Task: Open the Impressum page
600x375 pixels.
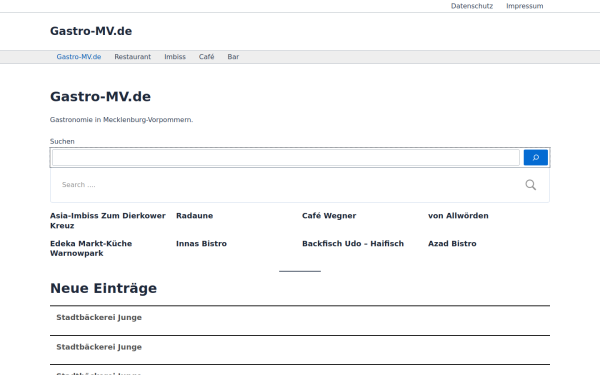Action: [x=525, y=6]
